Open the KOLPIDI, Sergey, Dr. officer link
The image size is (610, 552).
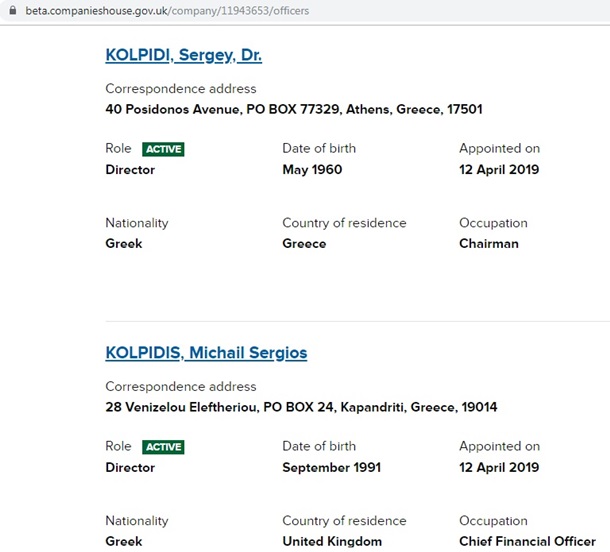coord(184,55)
